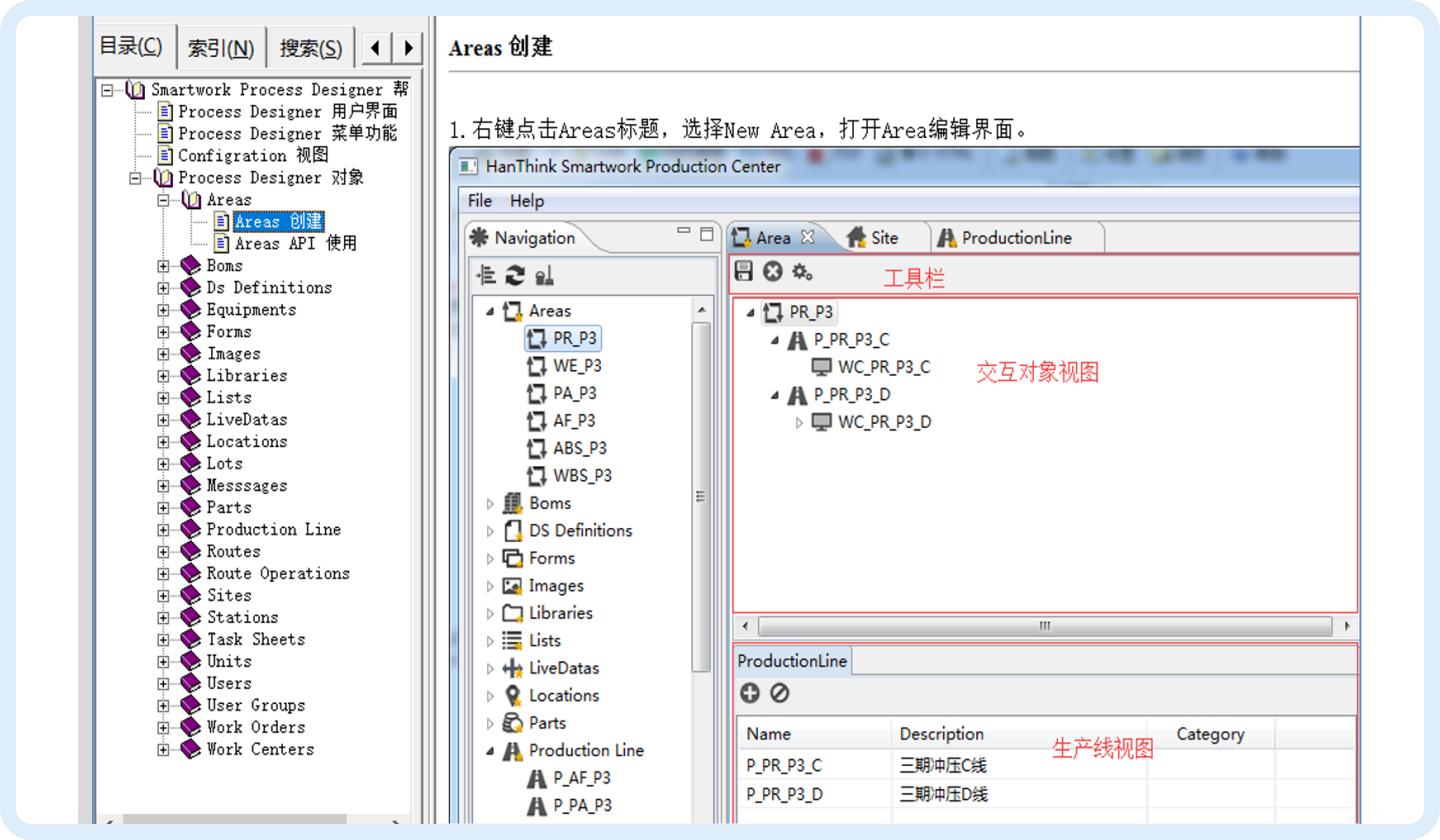1440x840 pixels.
Task: Close the Area editor tab
Action: (809, 237)
